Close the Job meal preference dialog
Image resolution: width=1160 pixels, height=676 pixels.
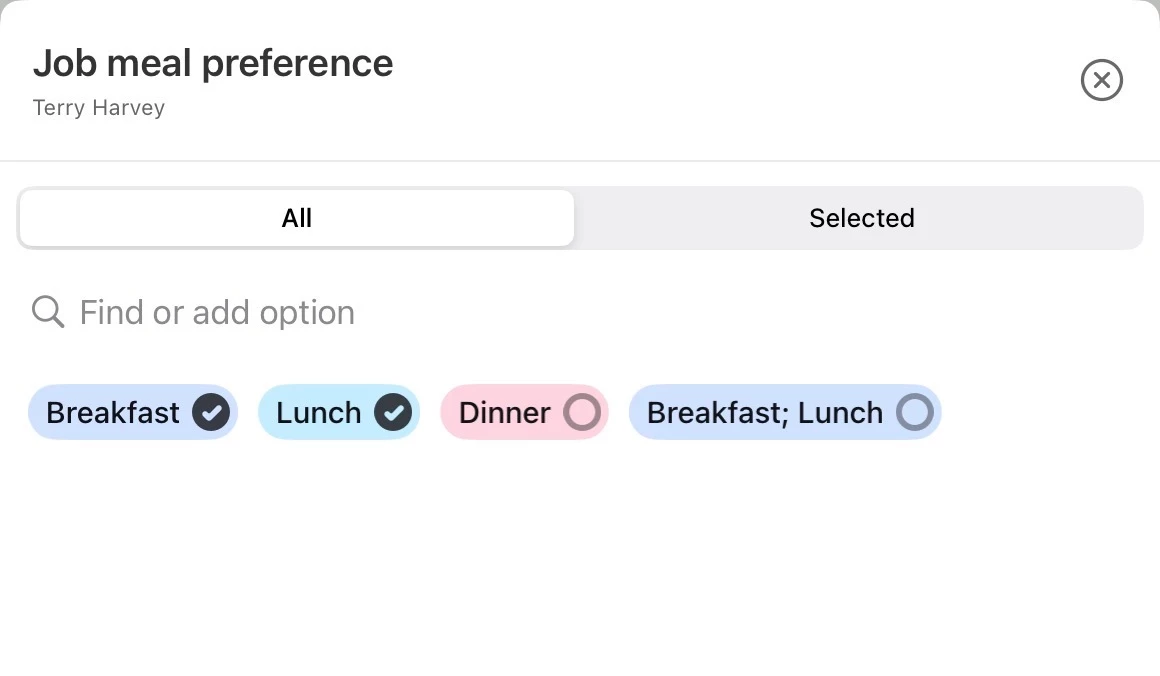click(x=1101, y=80)
